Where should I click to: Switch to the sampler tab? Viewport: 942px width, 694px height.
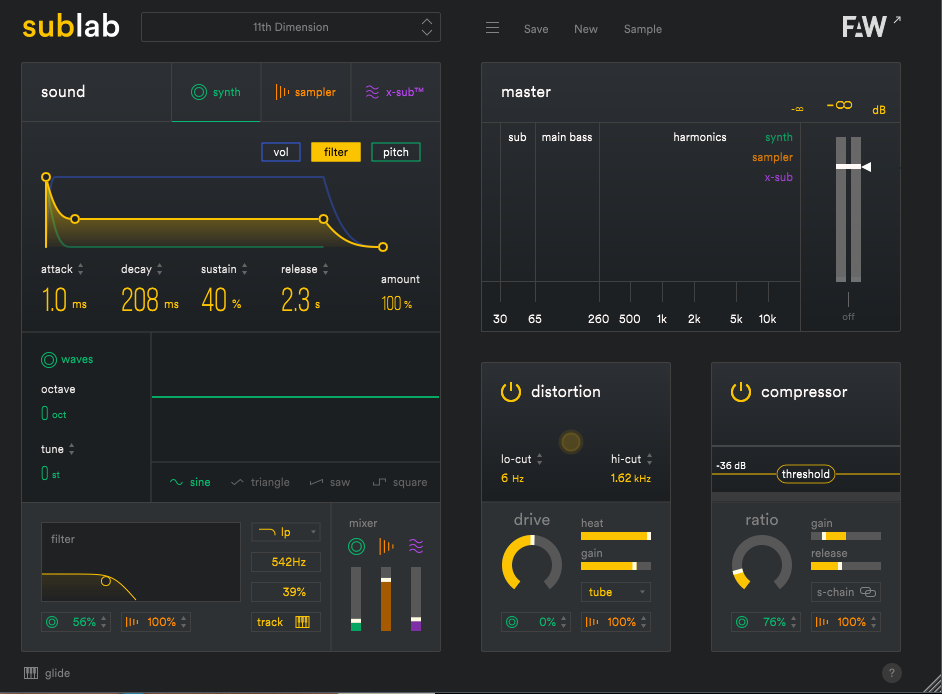(306, 92)
